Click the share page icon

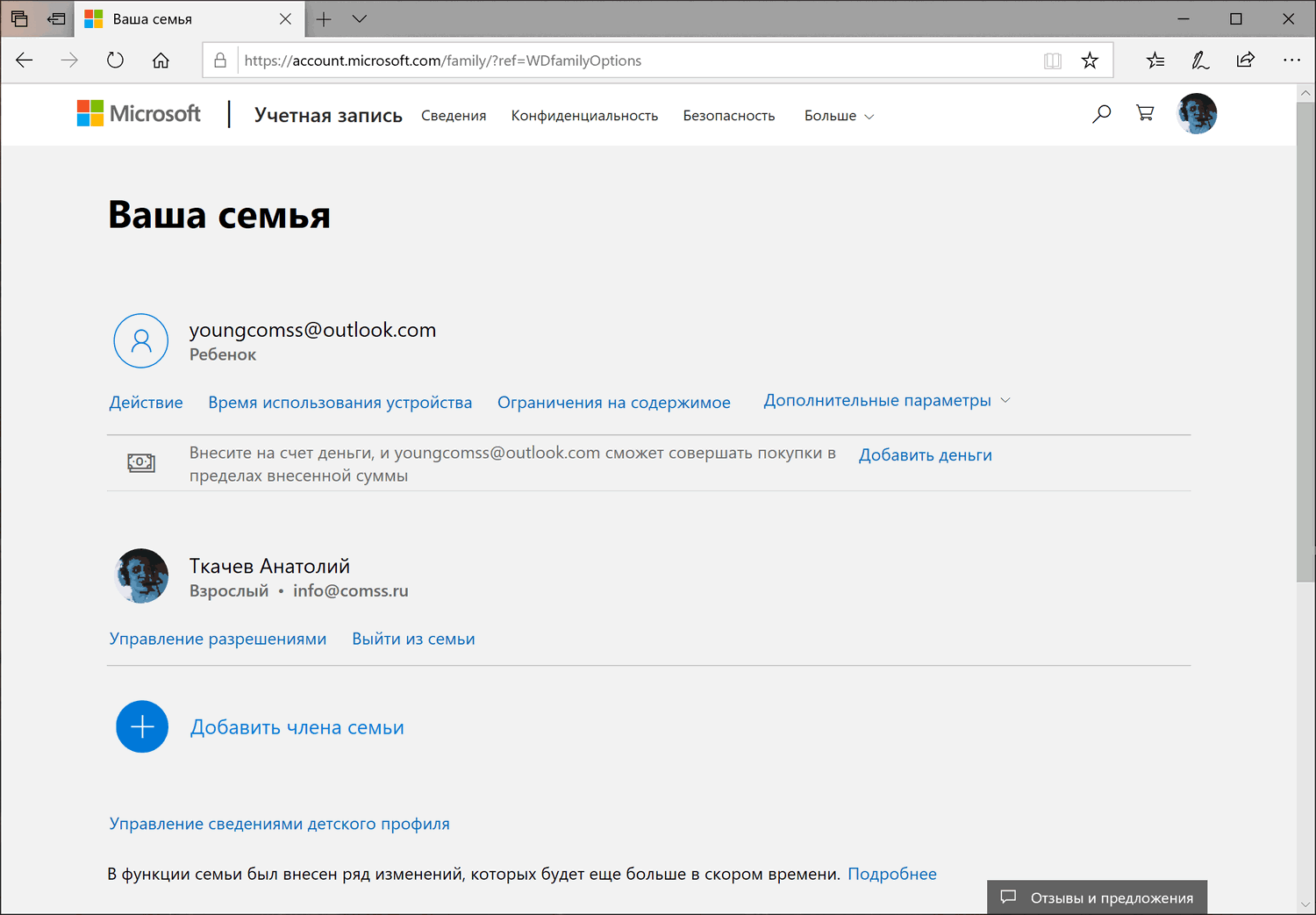[1246, 61]
